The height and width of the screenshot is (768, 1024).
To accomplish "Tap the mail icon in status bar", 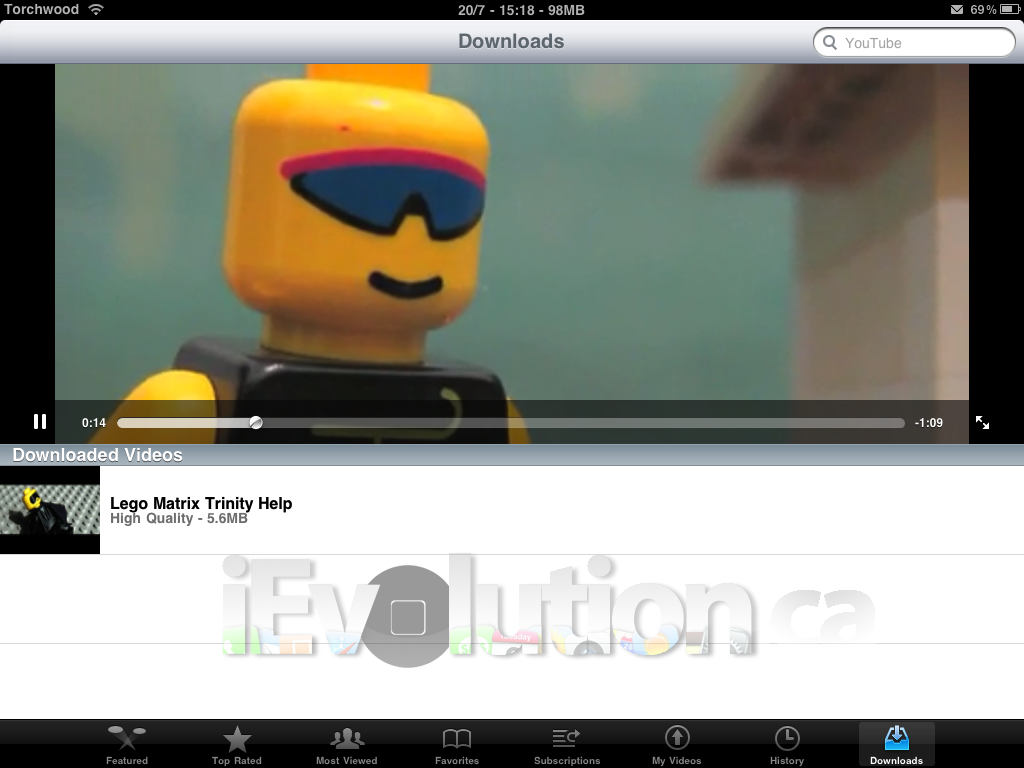I will 957,10.
